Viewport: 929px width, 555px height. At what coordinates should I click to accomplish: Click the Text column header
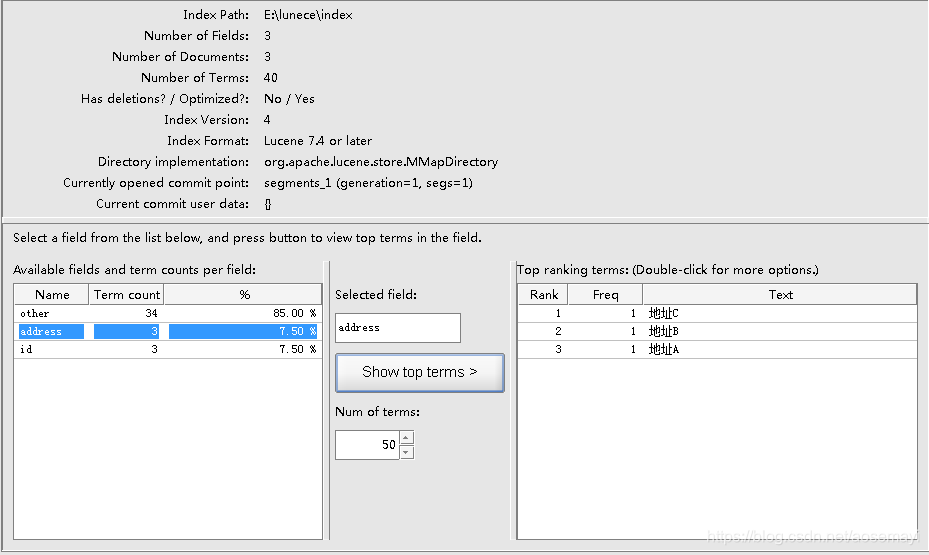coord(780,294)
